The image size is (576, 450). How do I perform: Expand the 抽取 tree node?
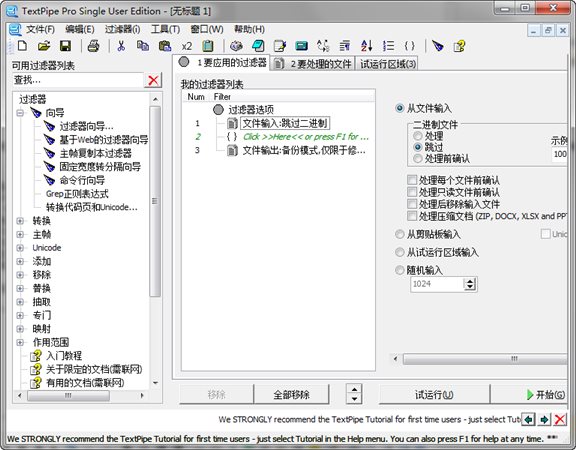pos(20,302)
